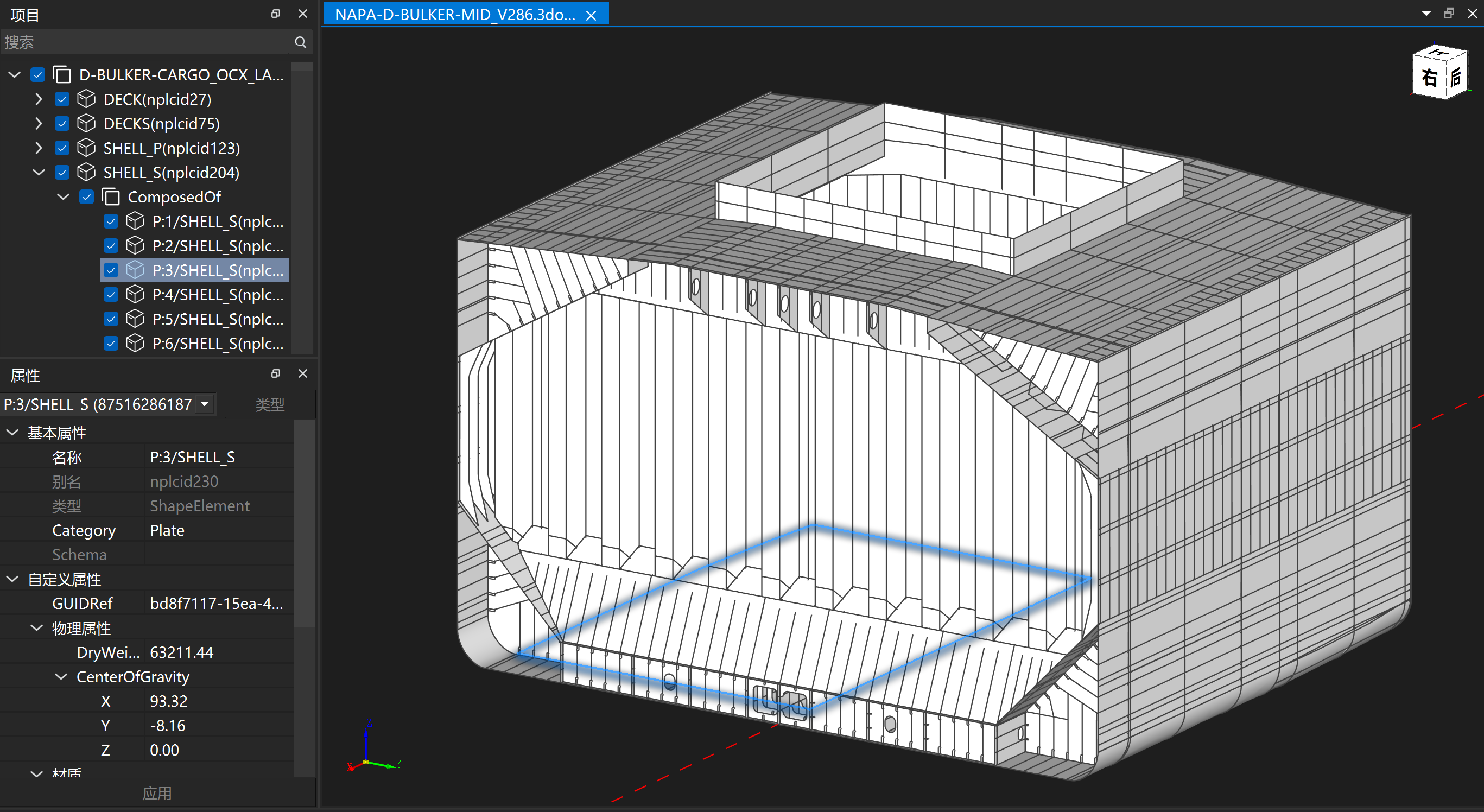The image size is (1484, 812).
Task: Float the project panel with the undock icon
Action: pyautogui.click(x=275, y=14)
